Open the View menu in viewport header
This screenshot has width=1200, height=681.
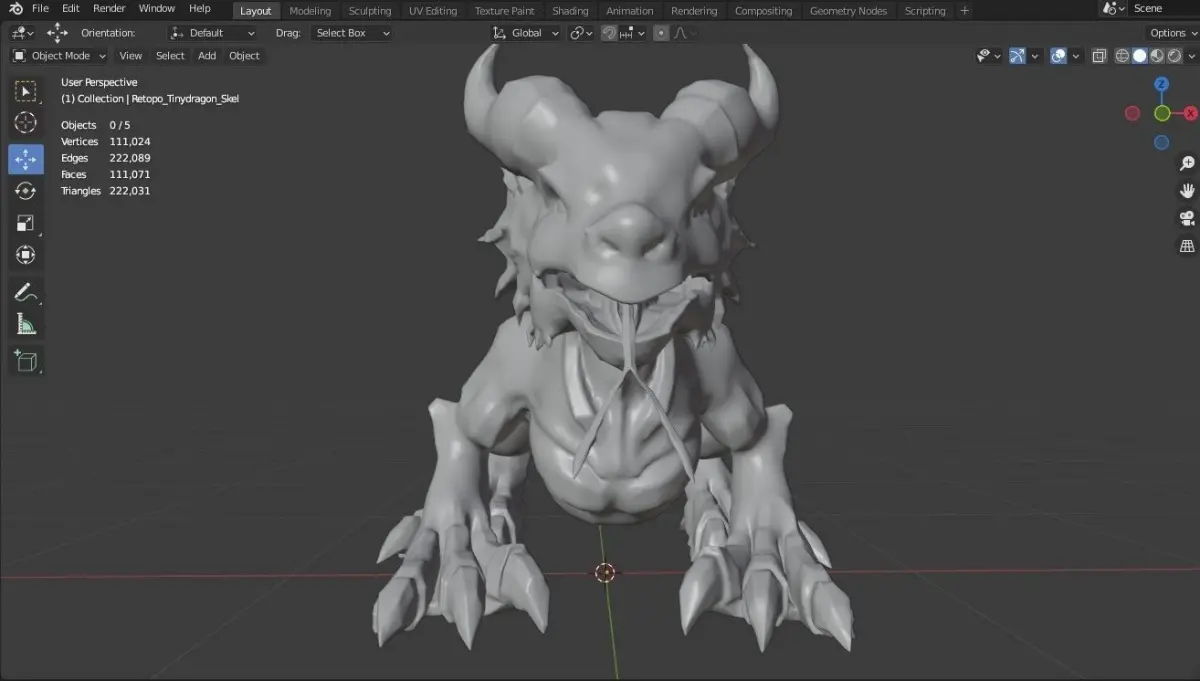click(131, 56)
